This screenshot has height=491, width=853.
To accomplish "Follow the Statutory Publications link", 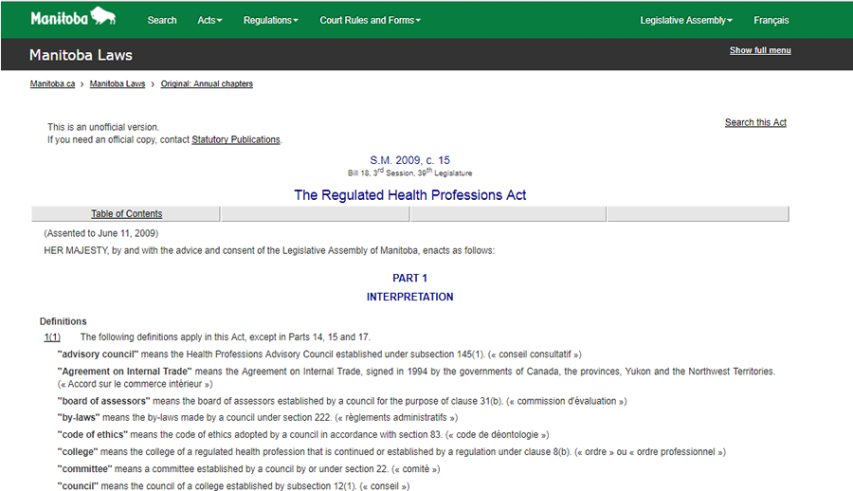I will pos(236,140).
